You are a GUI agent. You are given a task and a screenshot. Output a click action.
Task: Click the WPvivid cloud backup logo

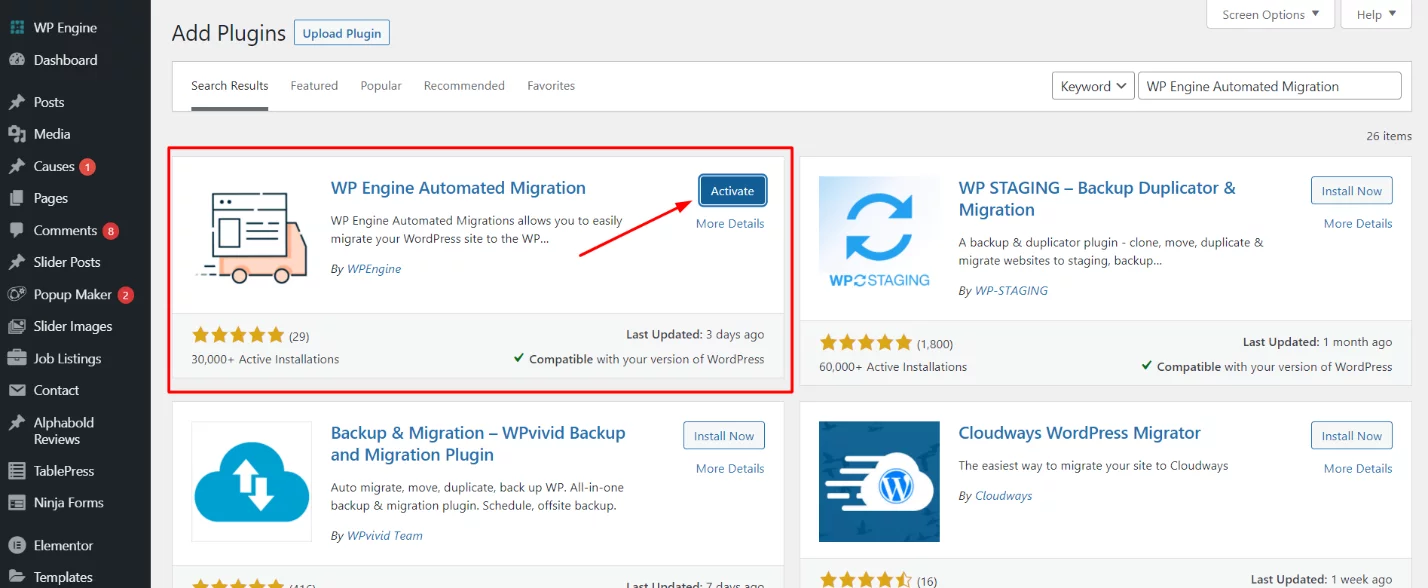251,482
